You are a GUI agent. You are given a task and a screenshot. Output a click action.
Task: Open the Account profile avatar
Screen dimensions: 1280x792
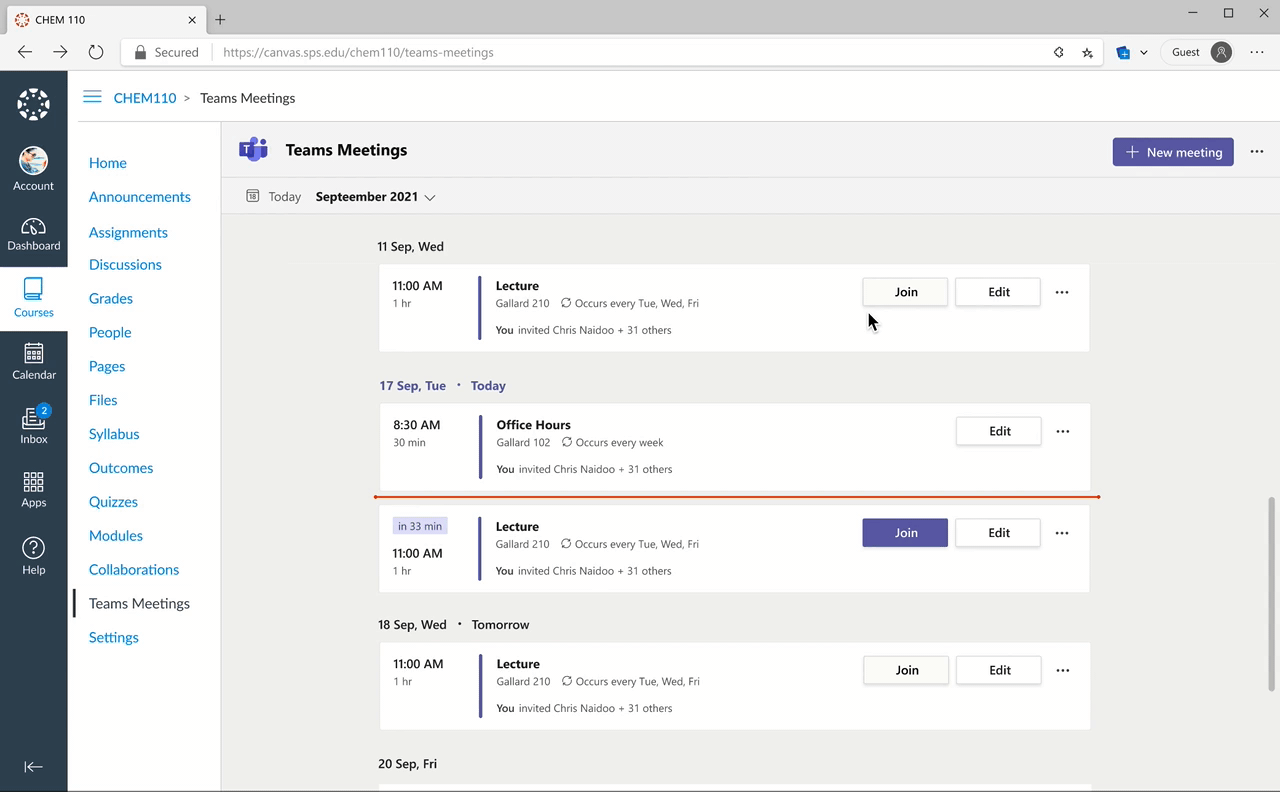pos(33,167)
